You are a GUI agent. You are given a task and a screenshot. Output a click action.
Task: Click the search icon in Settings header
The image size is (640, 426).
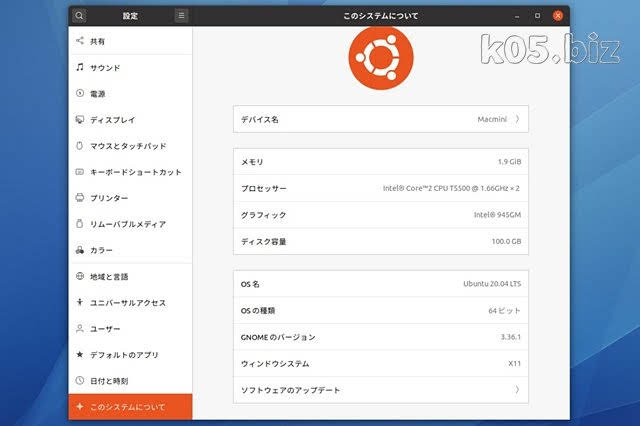tap(79, 16)
